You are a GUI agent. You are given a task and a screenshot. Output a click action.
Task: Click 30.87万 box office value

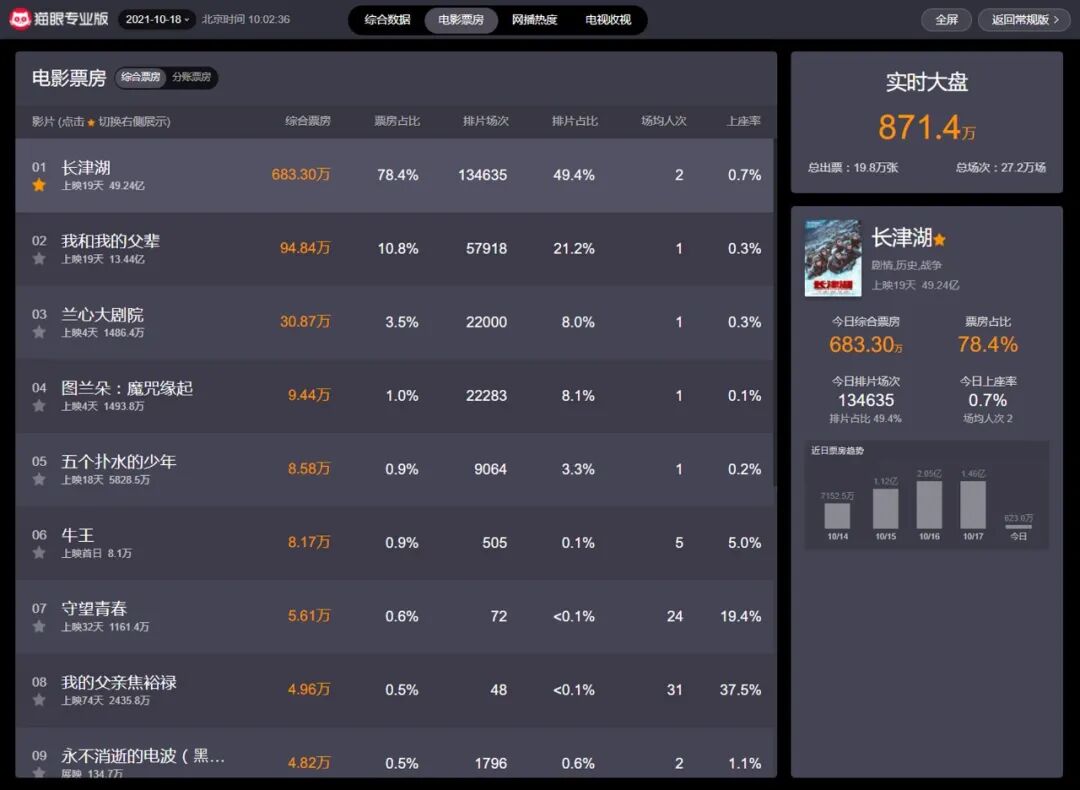click(305, 322)
